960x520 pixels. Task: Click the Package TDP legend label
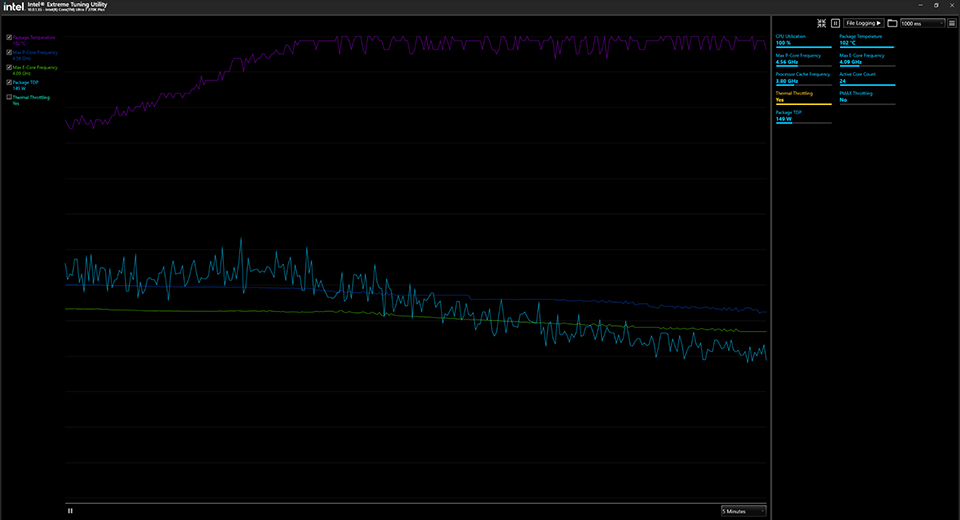coord(26,82)
